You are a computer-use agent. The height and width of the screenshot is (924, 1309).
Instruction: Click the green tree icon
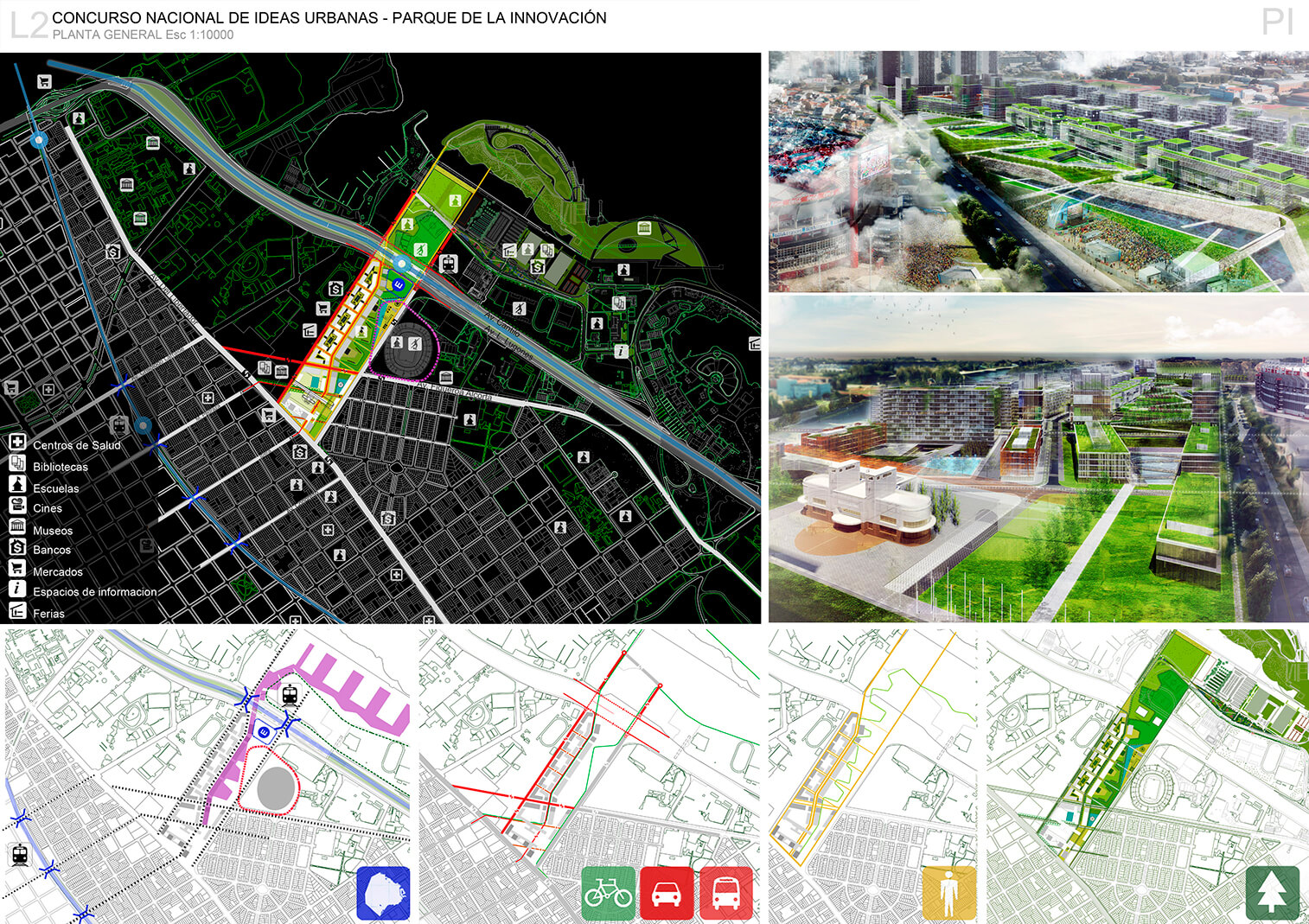point(1272,893)
